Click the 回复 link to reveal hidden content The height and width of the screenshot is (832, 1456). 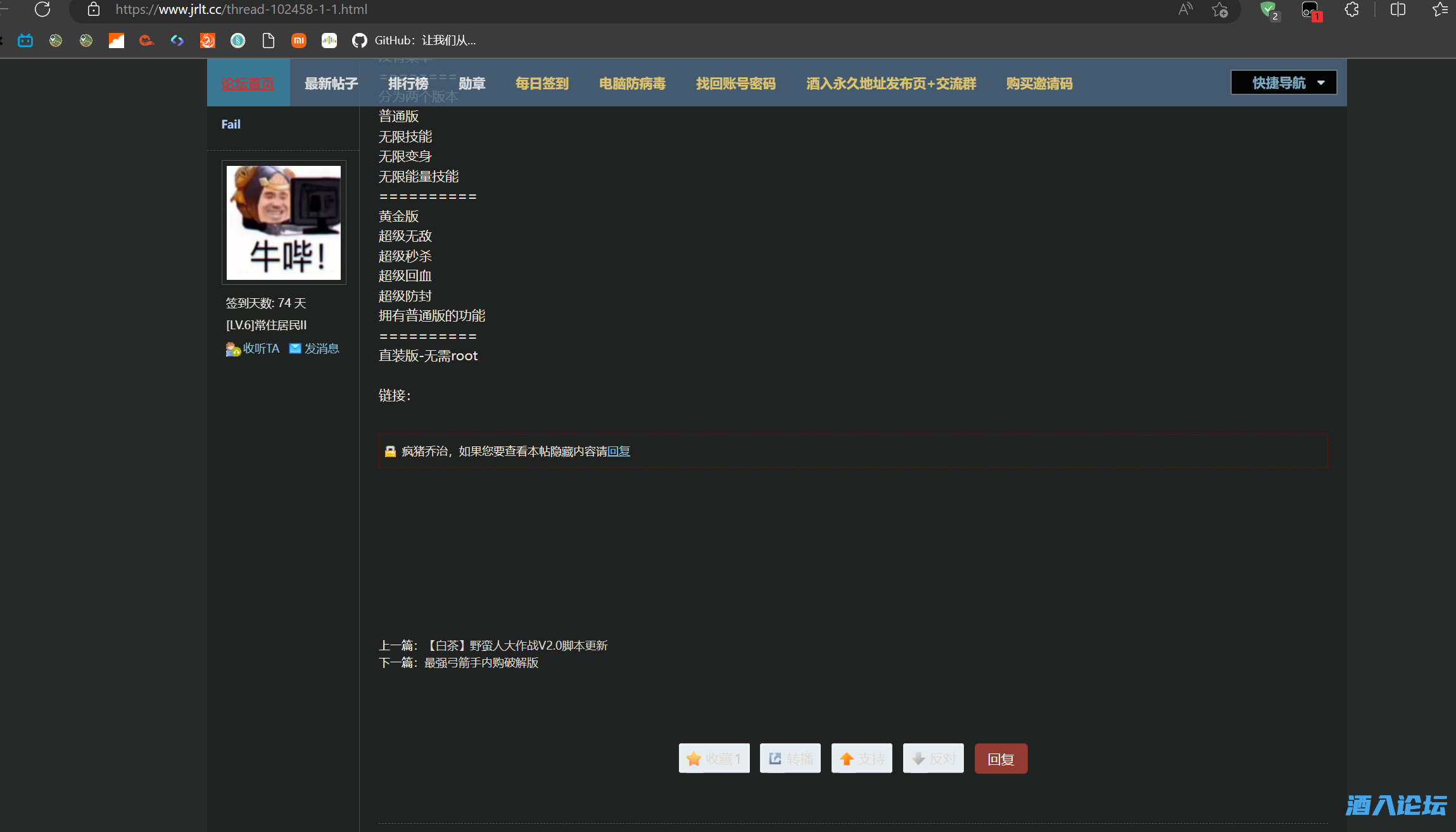point(619,451)
